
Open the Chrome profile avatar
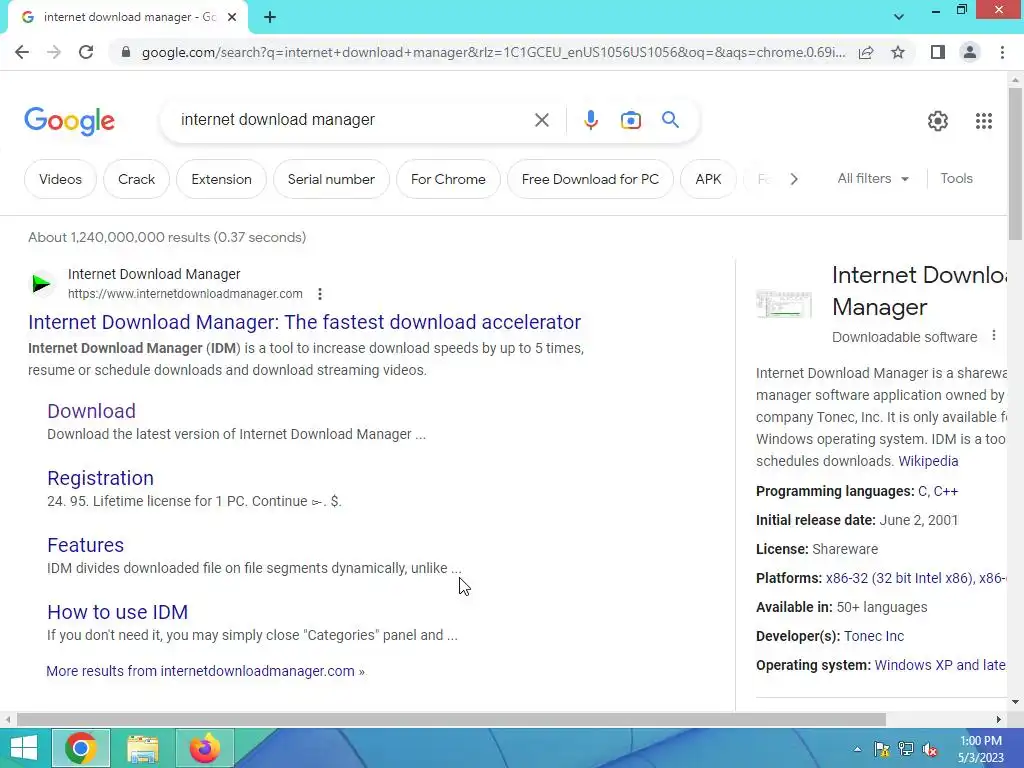(x=970, y=52)
